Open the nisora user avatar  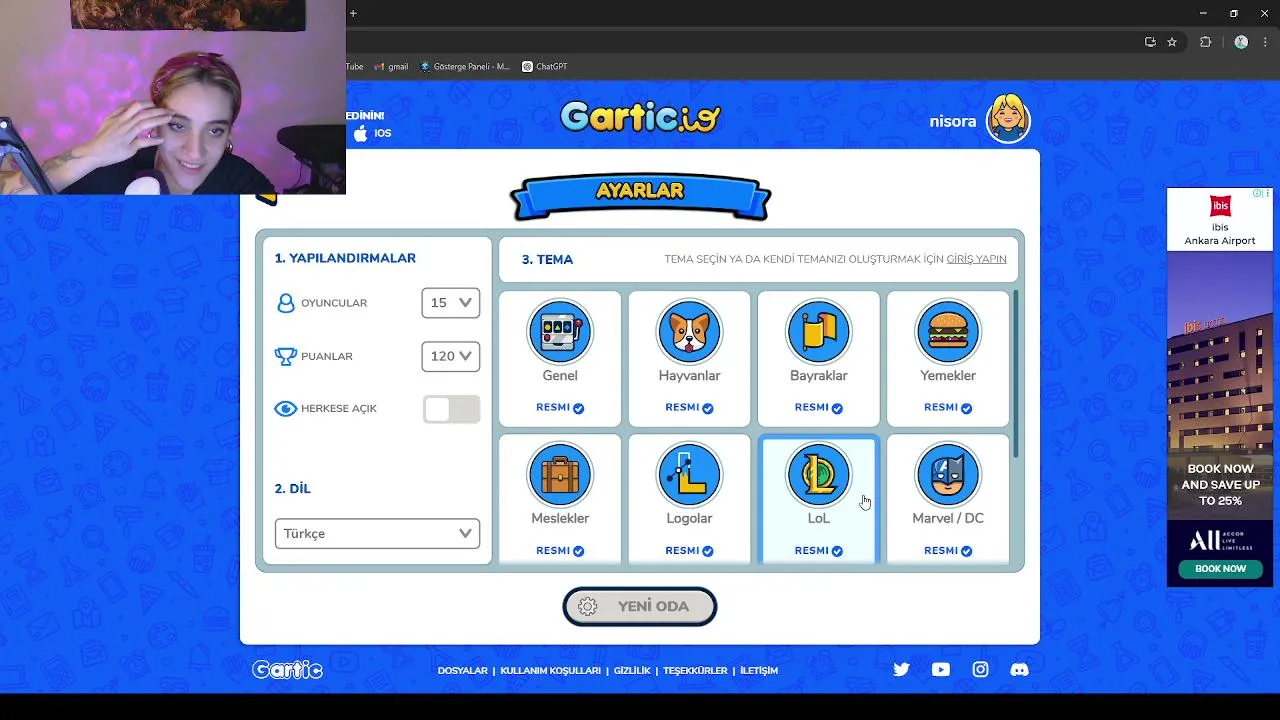pos(1008,119)
